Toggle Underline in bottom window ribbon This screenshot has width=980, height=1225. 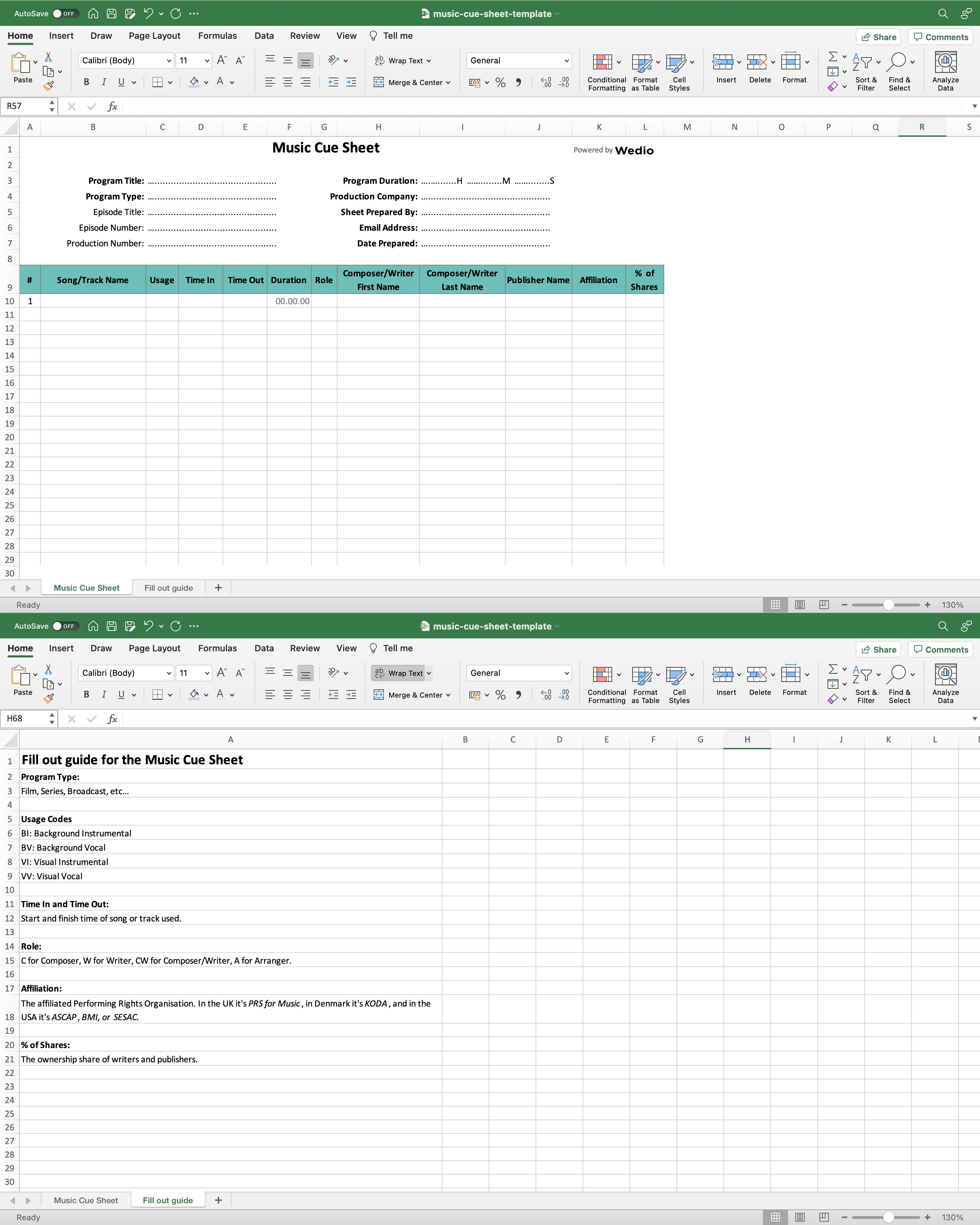point(121,695)
